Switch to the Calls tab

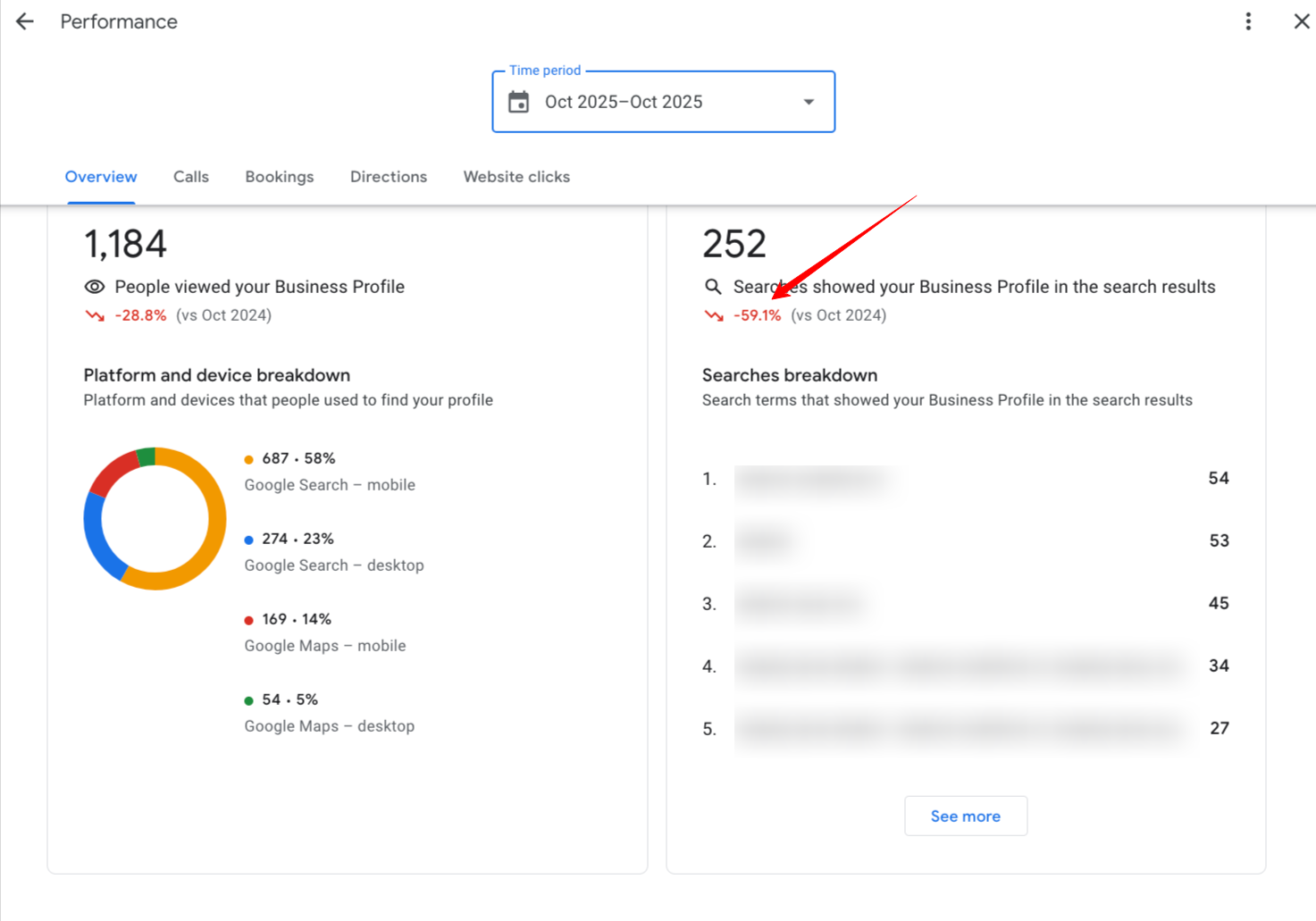pyautogui.click(x=190, y=176)
